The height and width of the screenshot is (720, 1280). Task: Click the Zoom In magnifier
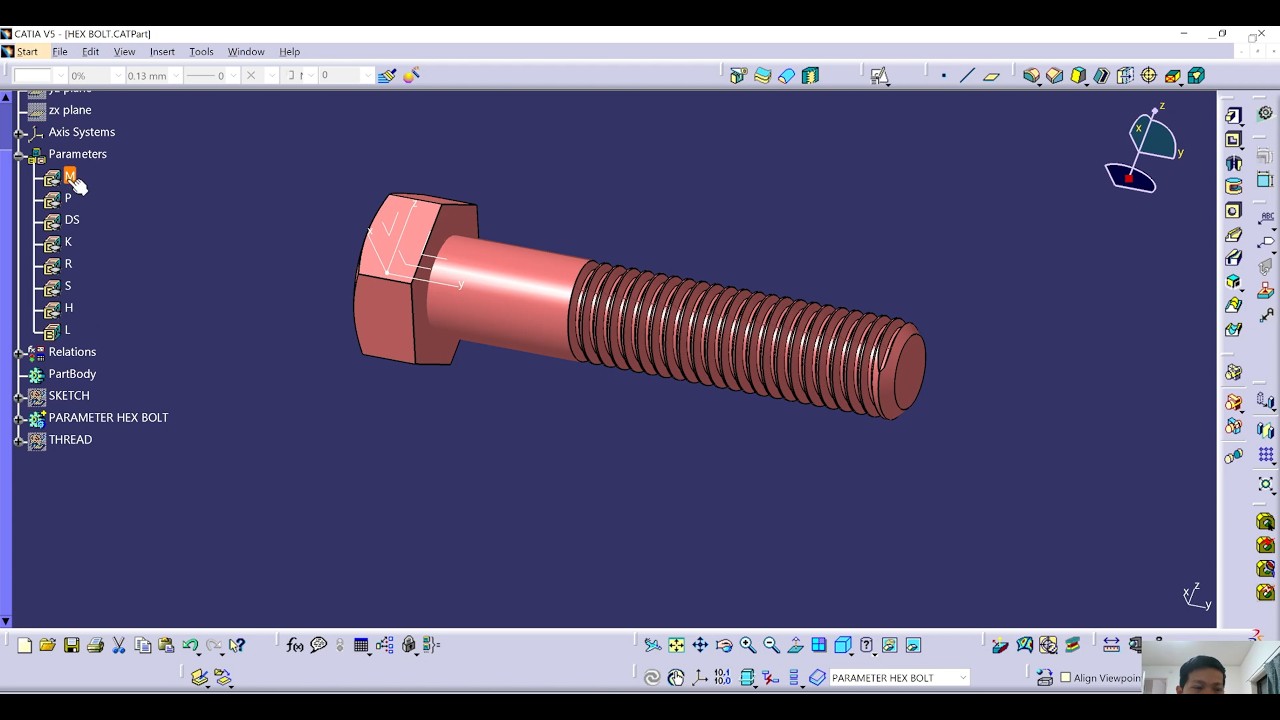[x=748, y=646]
